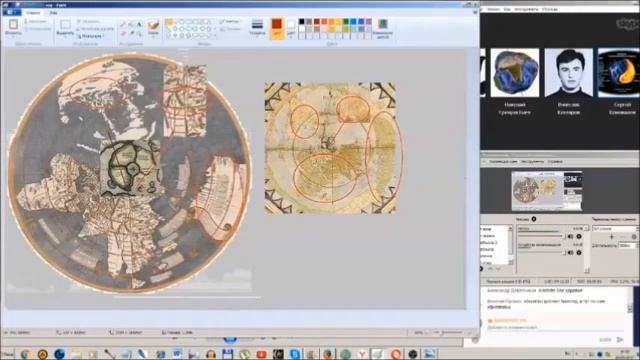The width and height of the screenshot is (640, 360).
Task: Switch to the Home tab in Paint
Action: click(x=33, y=13)
